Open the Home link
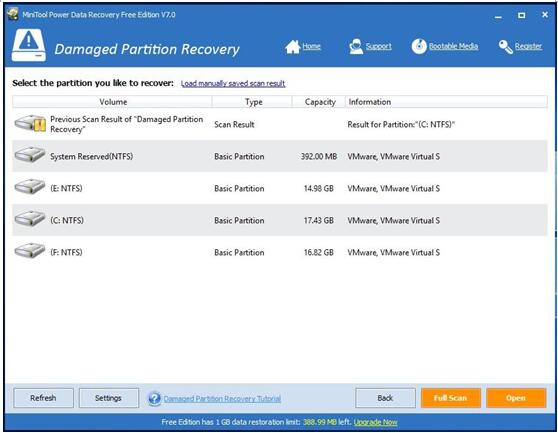Screen dimensions: 558x433 (x=311, y=46)
